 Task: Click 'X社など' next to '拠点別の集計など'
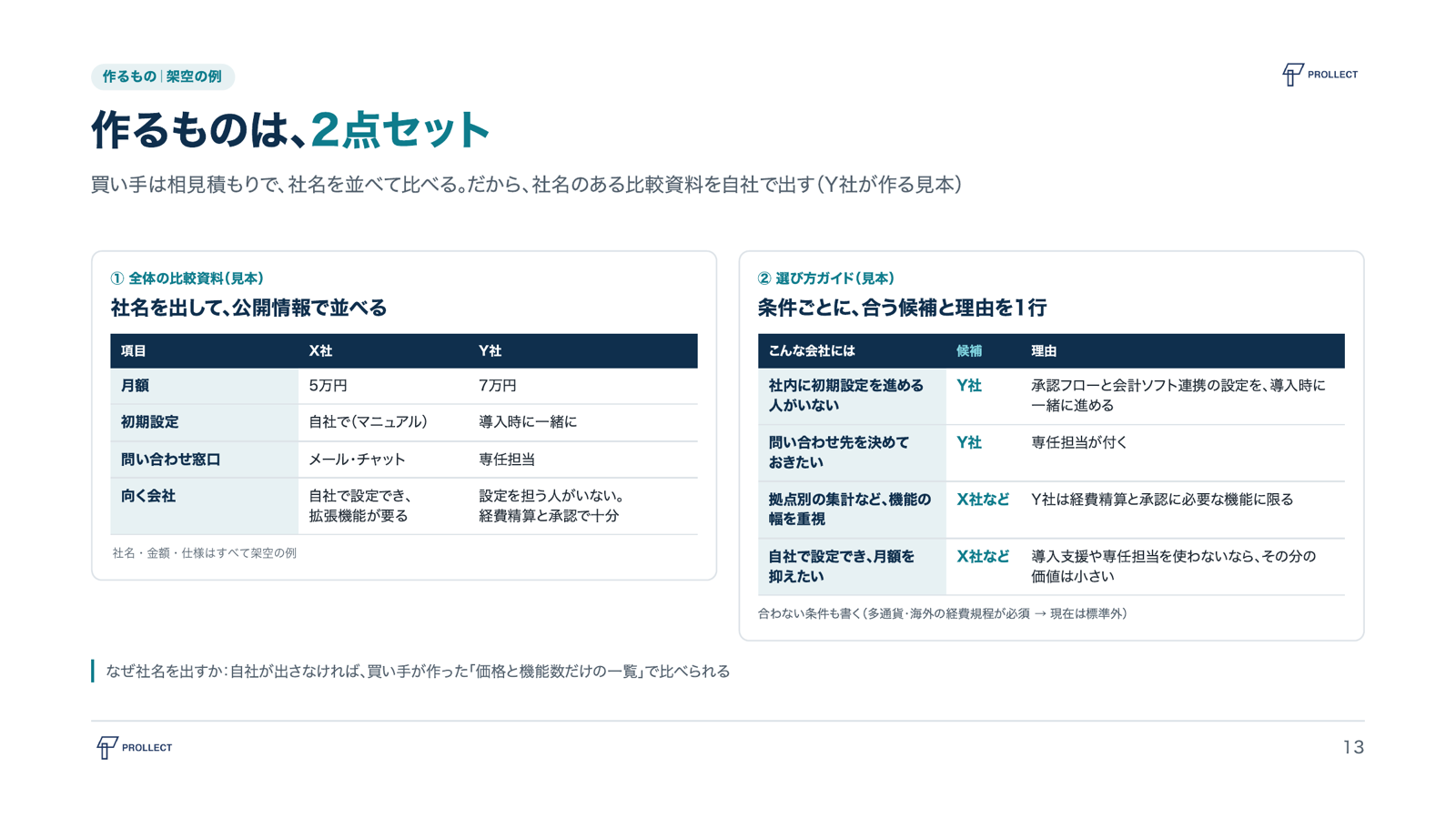click(x=983, y=500)
